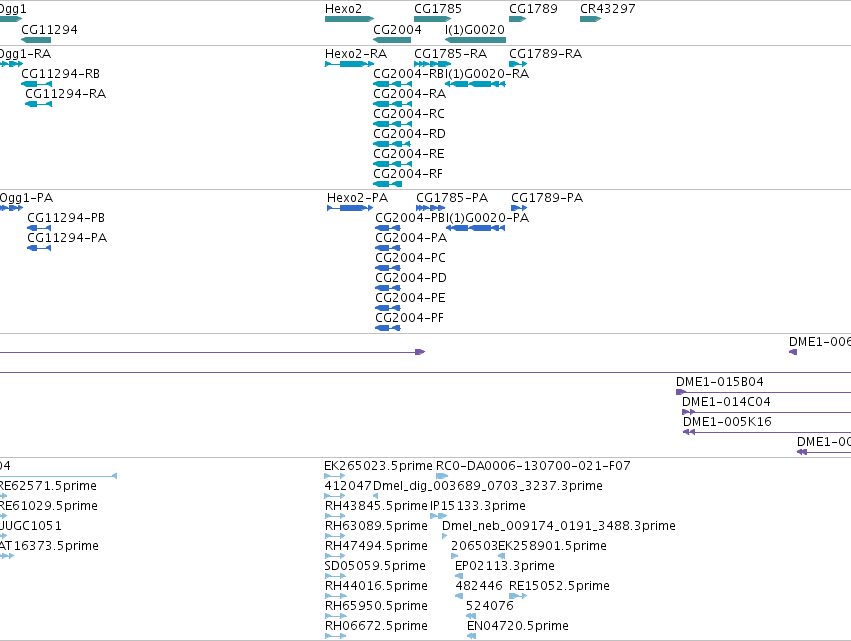Select the CG11294-PB protein label
This screenshot has height=641, width=851.
(66, 218)
